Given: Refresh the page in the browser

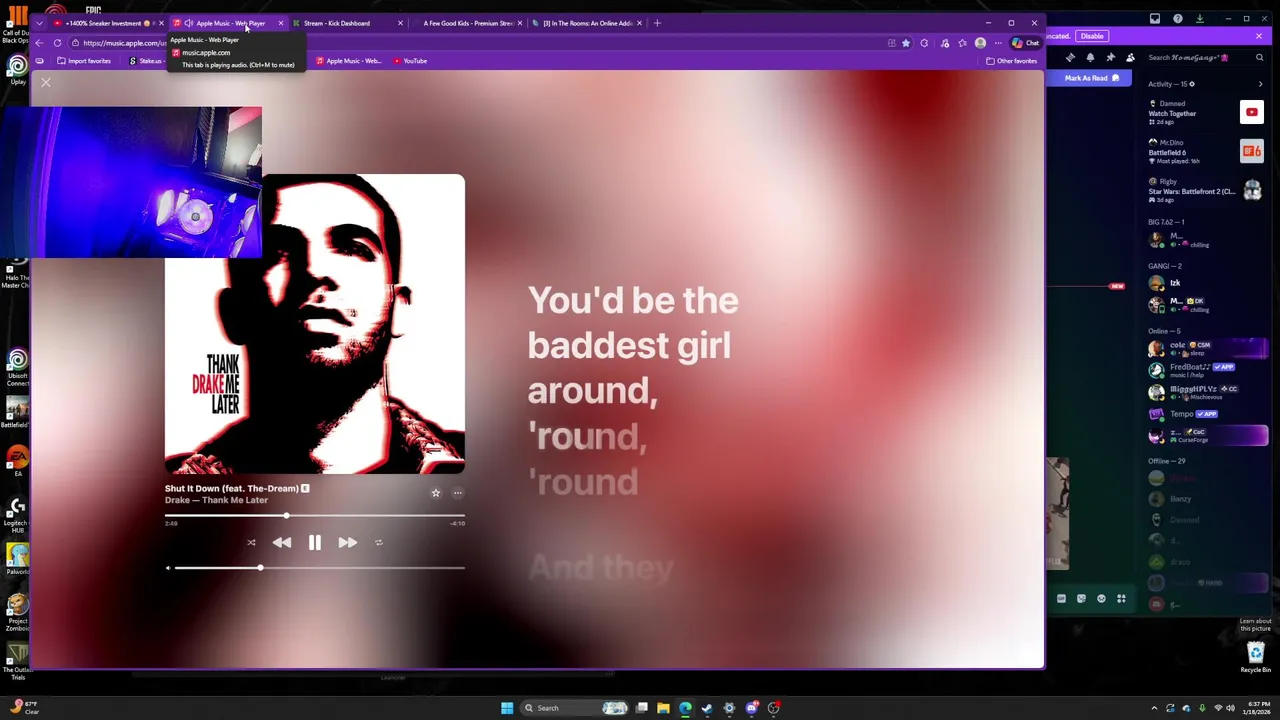Looking at the screenshot, I should tap(57, 43).
